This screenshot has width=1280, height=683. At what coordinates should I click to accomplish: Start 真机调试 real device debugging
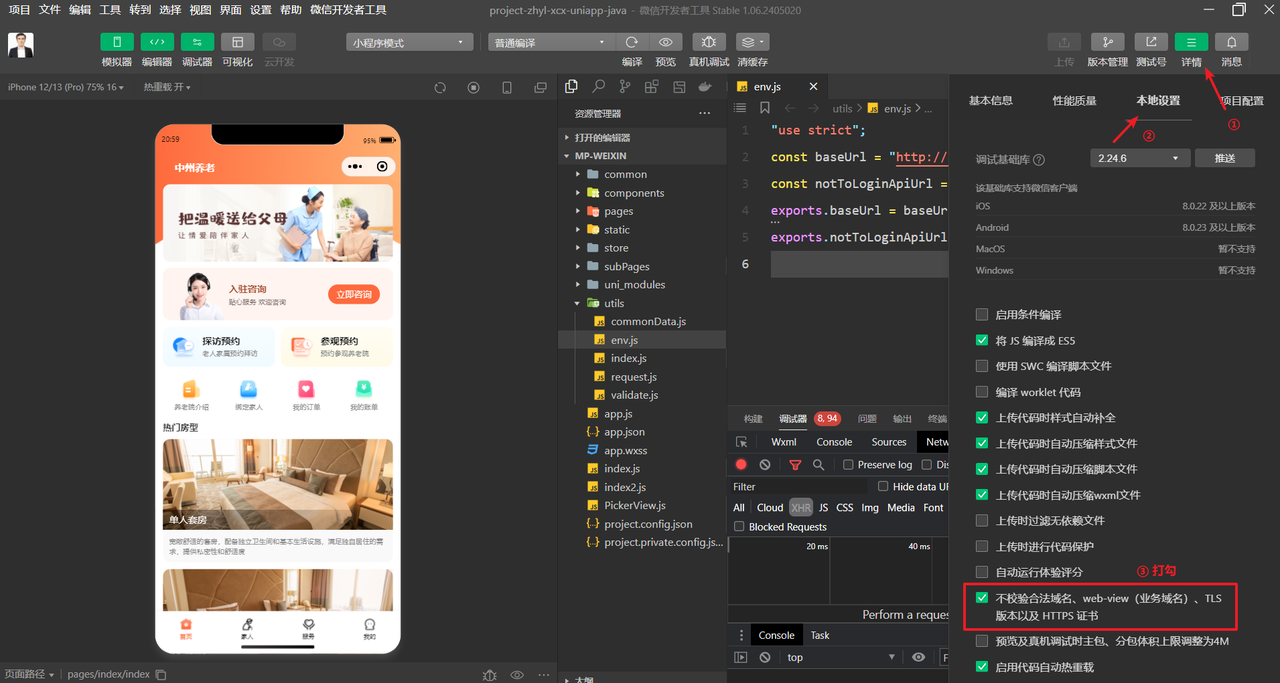pyautogui.click(x=709, y=42)
